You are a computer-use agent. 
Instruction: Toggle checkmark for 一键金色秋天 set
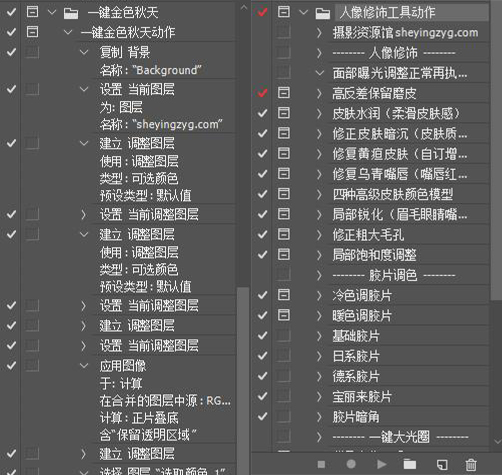click(11, 12)
